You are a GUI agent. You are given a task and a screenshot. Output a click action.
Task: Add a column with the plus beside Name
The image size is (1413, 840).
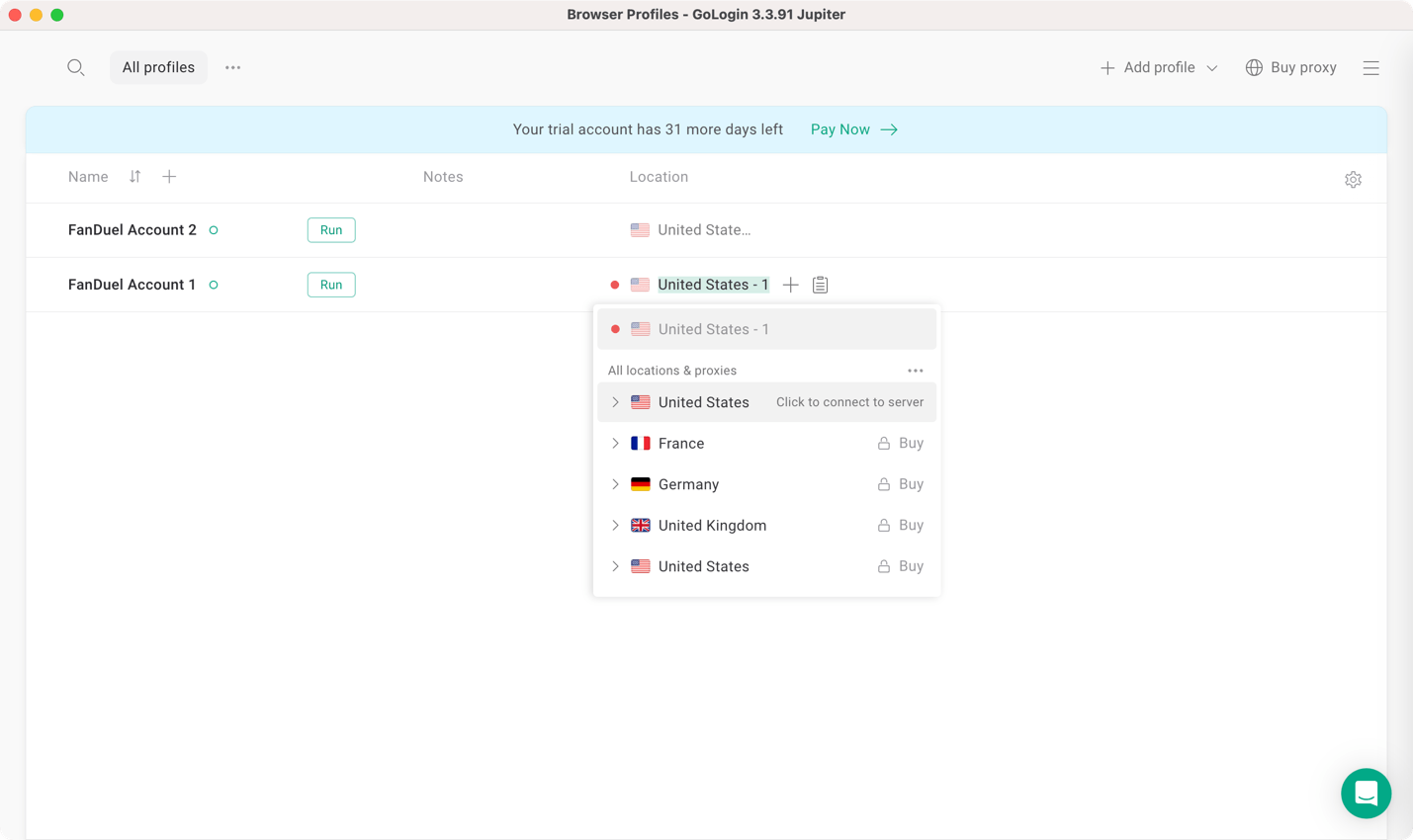[x=169, y=177]
